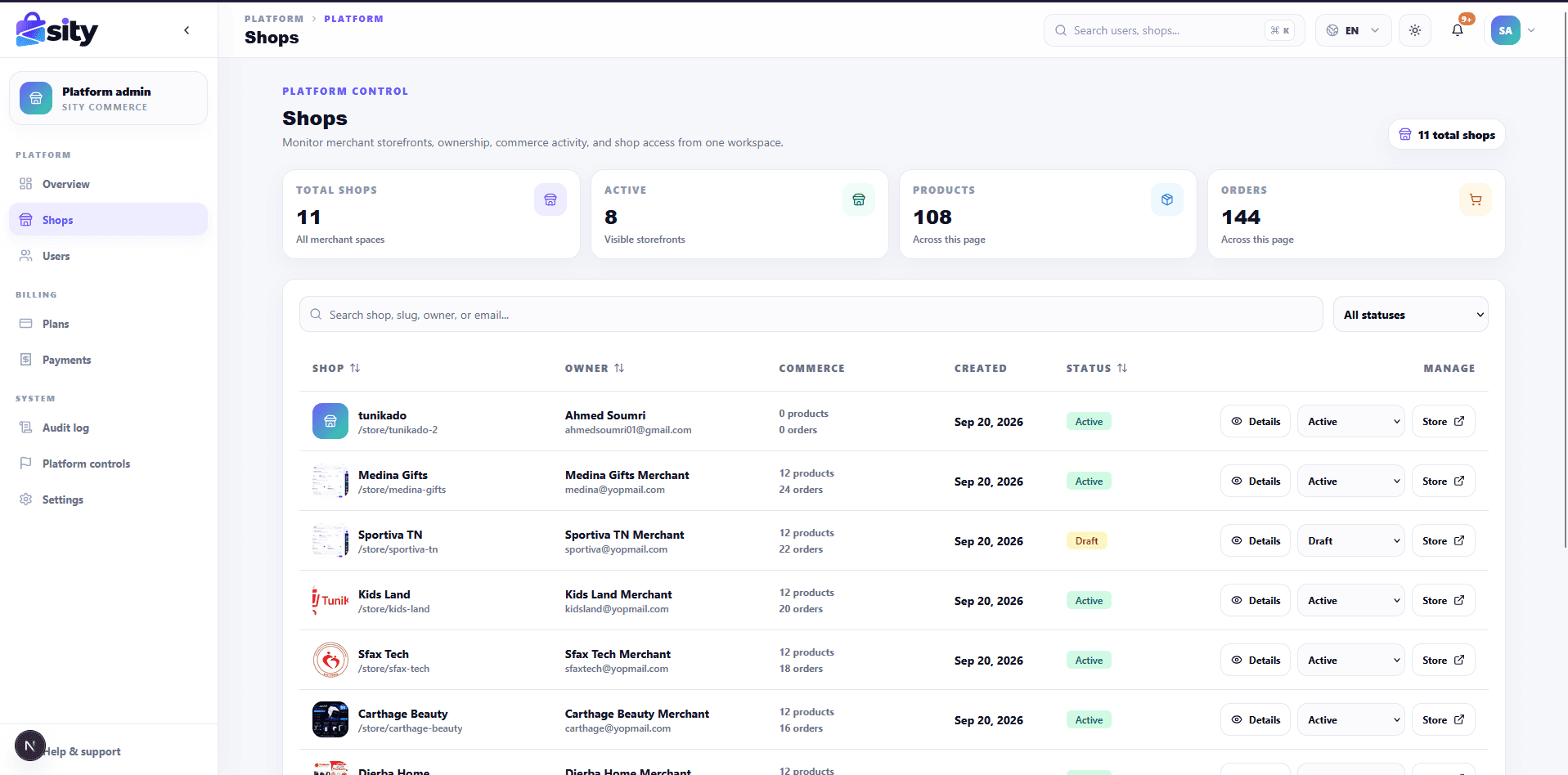Open tunikado Store in new tab
The width and height of the screenshot is (1568, 775).
coord(1444,421)
